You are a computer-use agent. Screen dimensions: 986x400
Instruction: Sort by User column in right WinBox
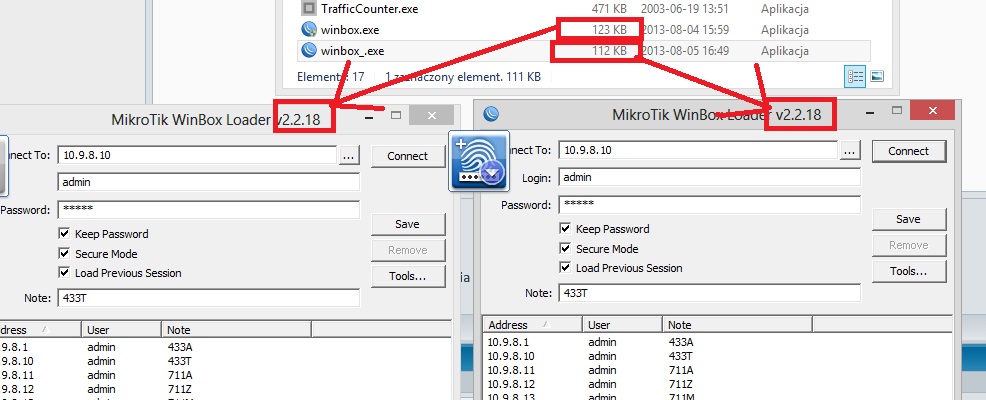[623, 325]
